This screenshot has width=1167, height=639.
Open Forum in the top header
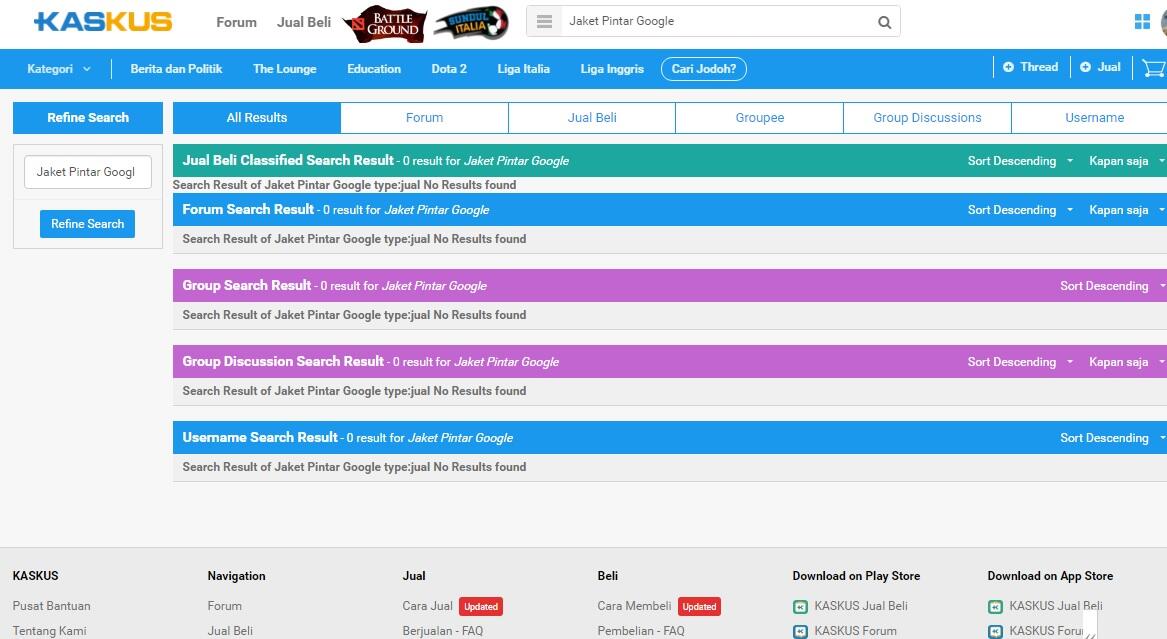coord(236,22)
